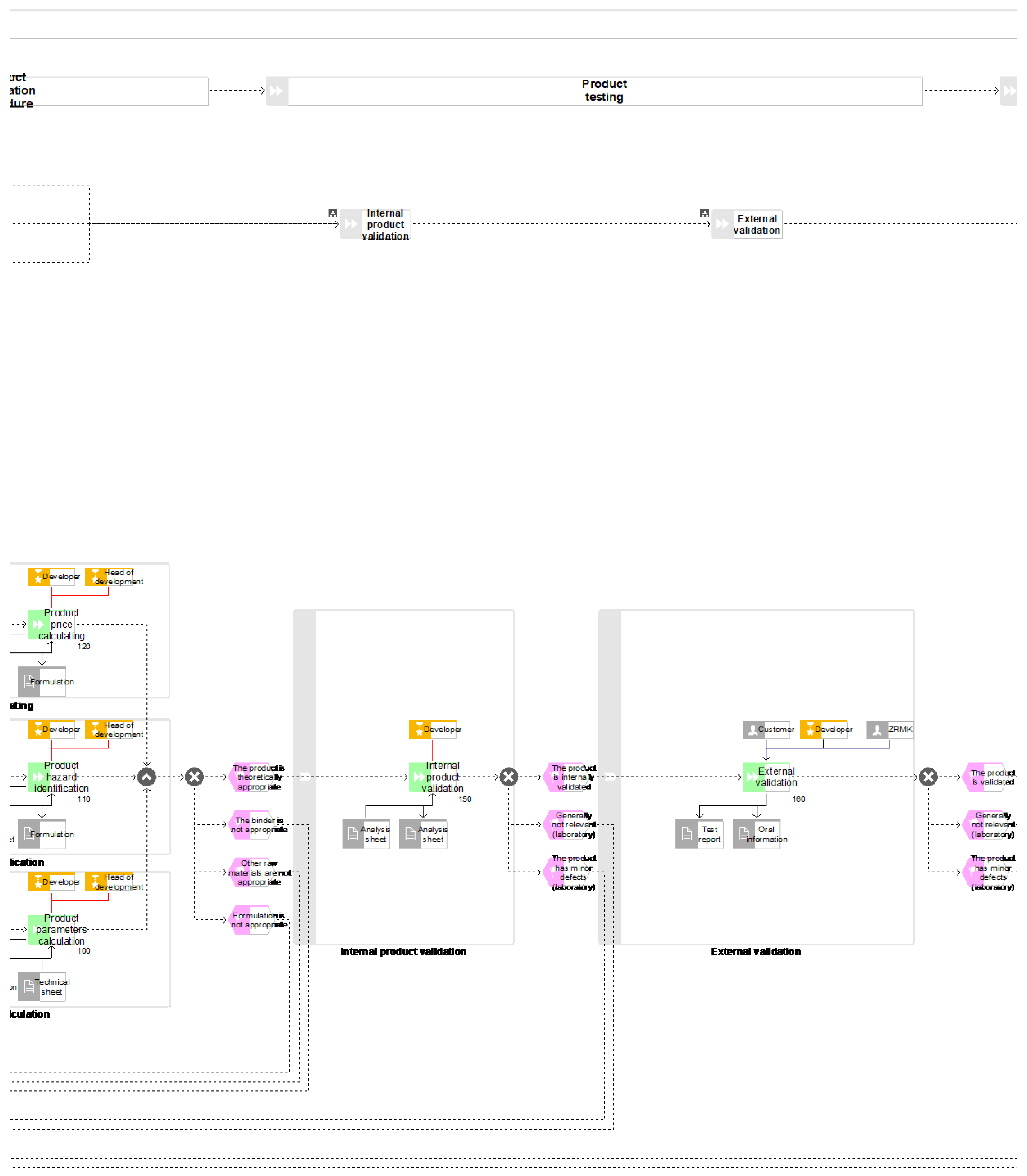Click the Product testing process header
The image size is (1027, 1176).
604,90
